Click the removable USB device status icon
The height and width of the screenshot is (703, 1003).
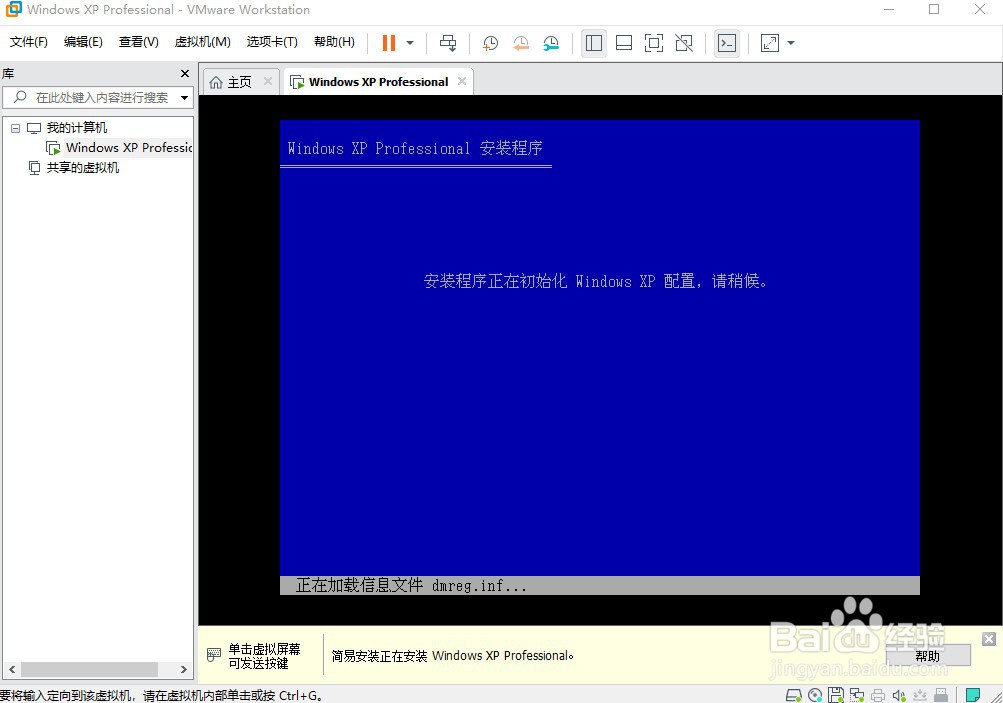[941, 695]
